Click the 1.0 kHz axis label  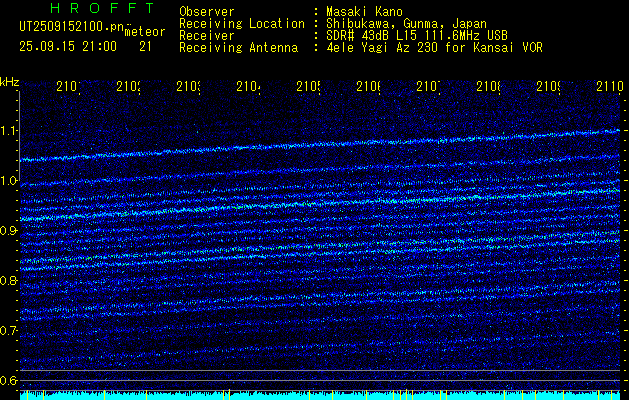click(x=9, y=181)
